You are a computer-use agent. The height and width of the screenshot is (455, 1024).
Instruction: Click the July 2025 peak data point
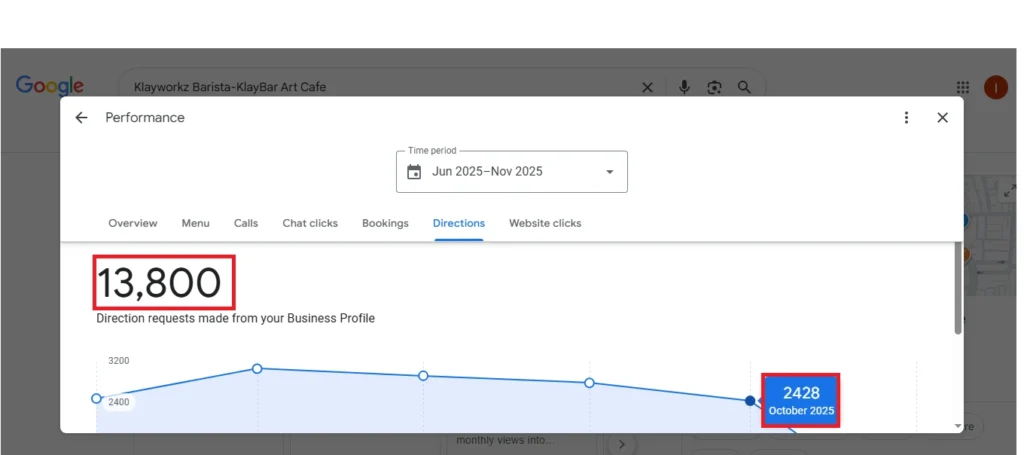click(x=257, y=369)
